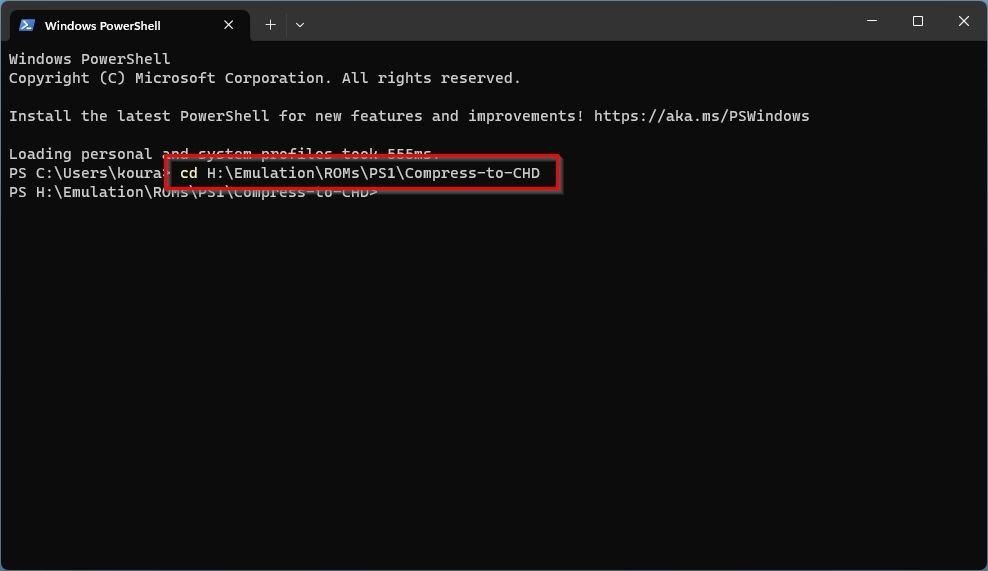Minimize the terminal window
This screenshot has height=571, width=988.
[x=872, y=21]
